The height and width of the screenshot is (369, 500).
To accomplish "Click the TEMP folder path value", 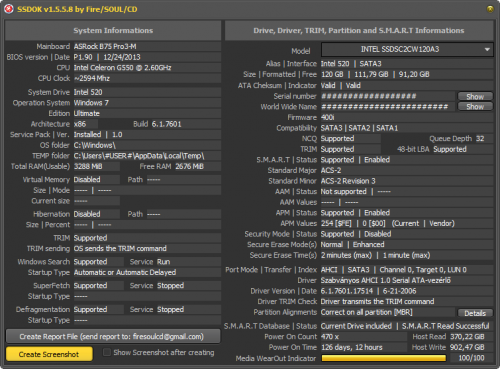I will tap(139, 156).
